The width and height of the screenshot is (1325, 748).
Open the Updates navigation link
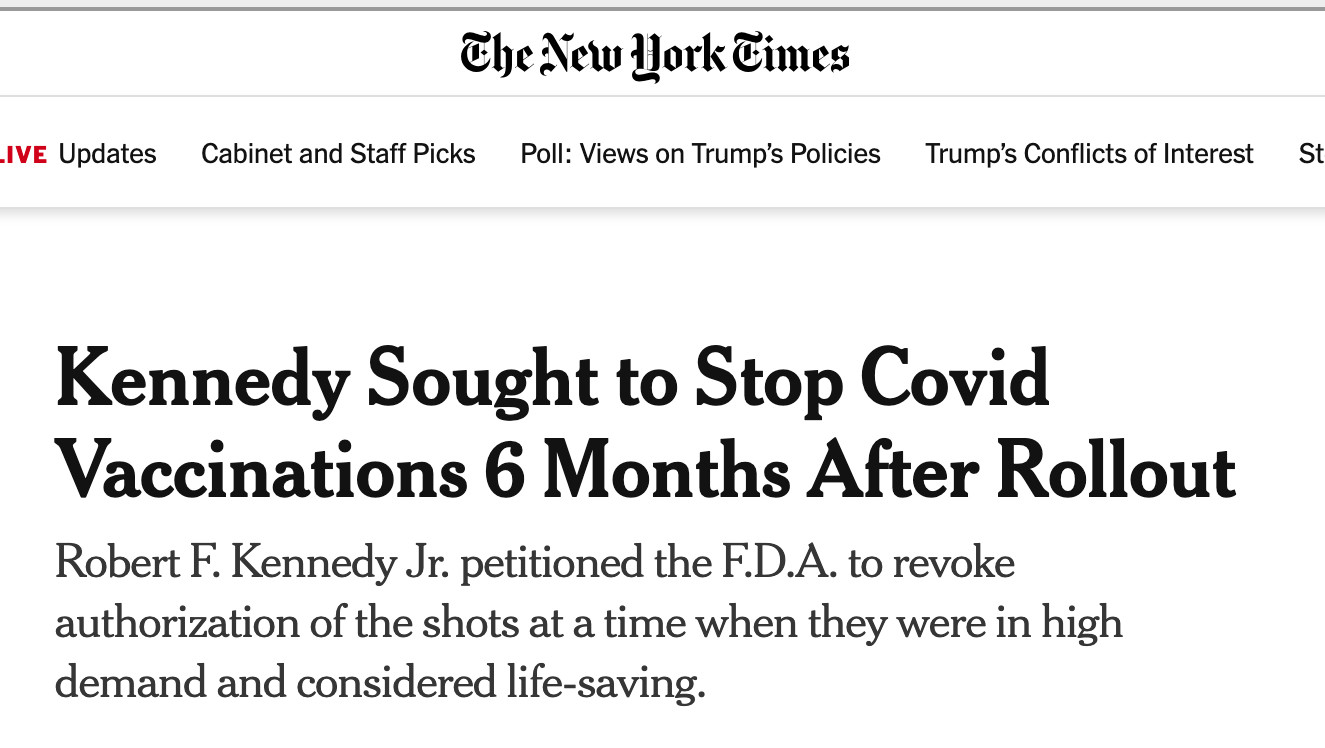click(107, 154)
